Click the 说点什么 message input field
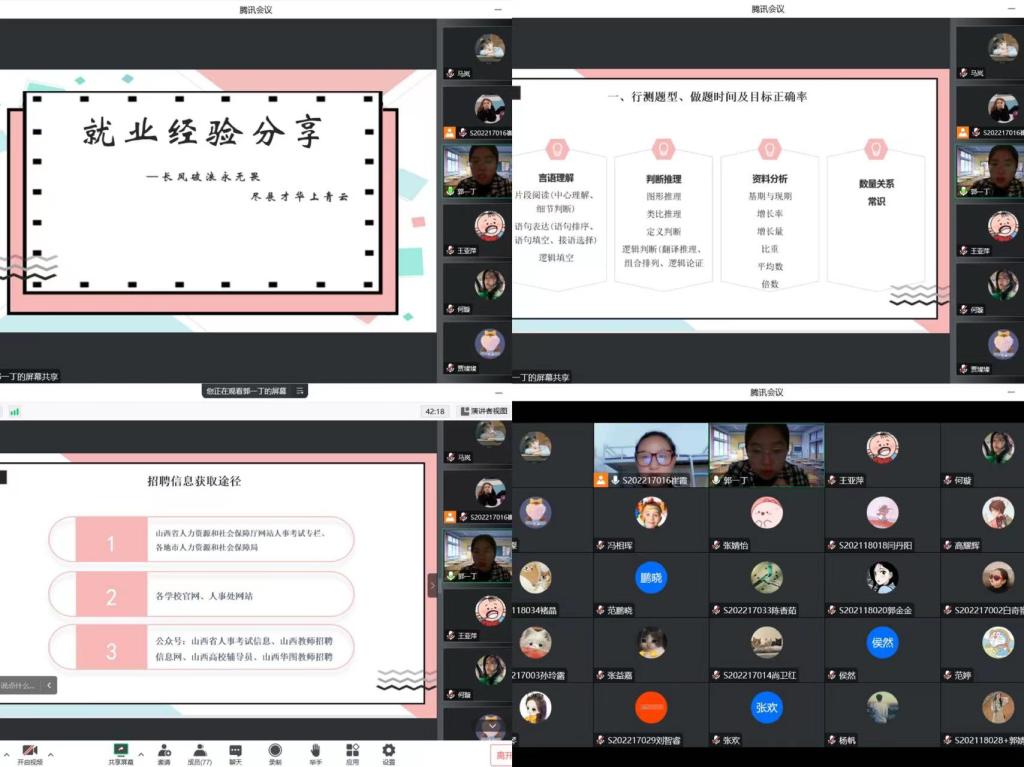Screen dimensions: 1024x767 click(x=20, y=686)
